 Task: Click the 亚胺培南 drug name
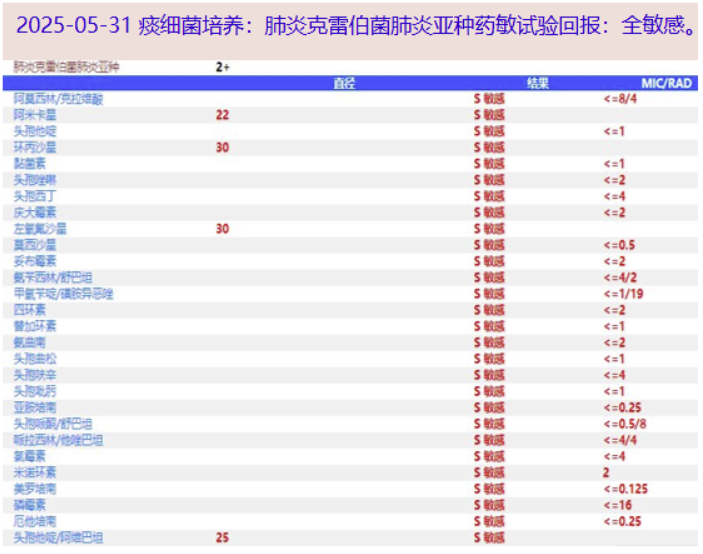tap(35, 407)
